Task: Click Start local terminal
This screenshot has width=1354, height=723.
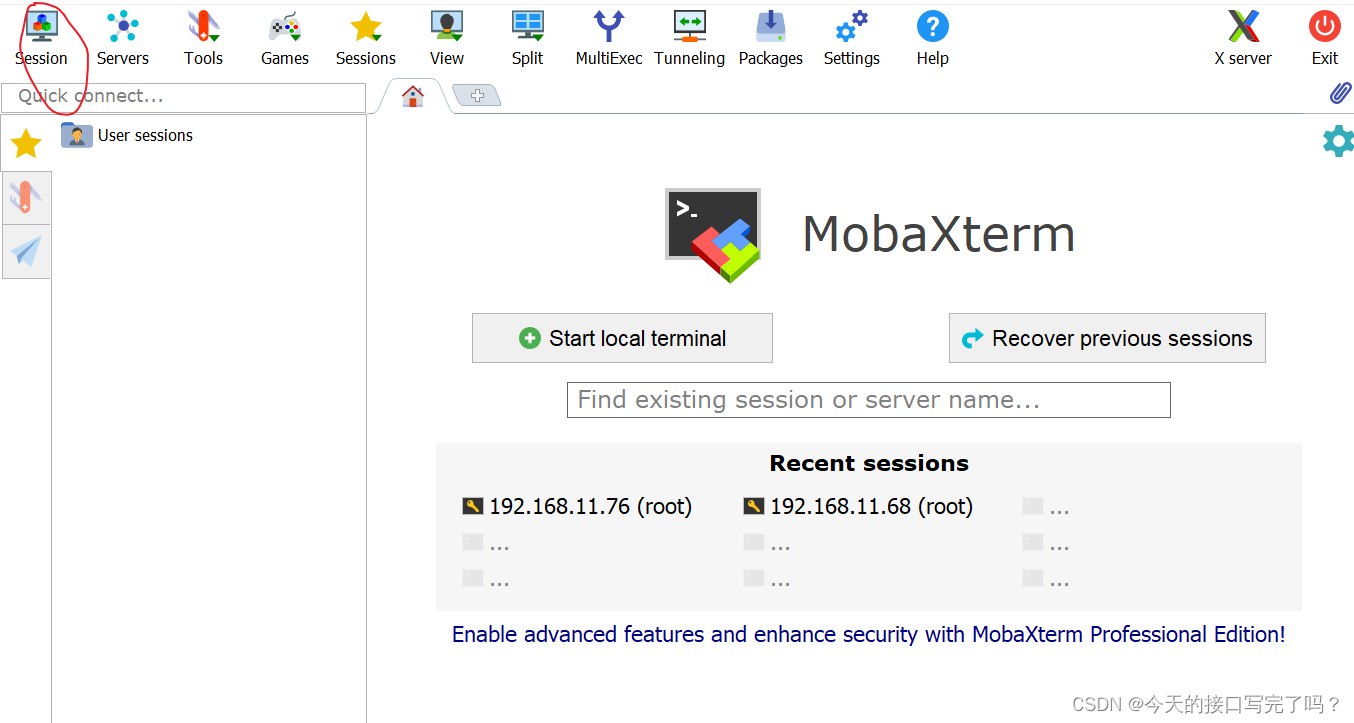Action: point(621,338)
